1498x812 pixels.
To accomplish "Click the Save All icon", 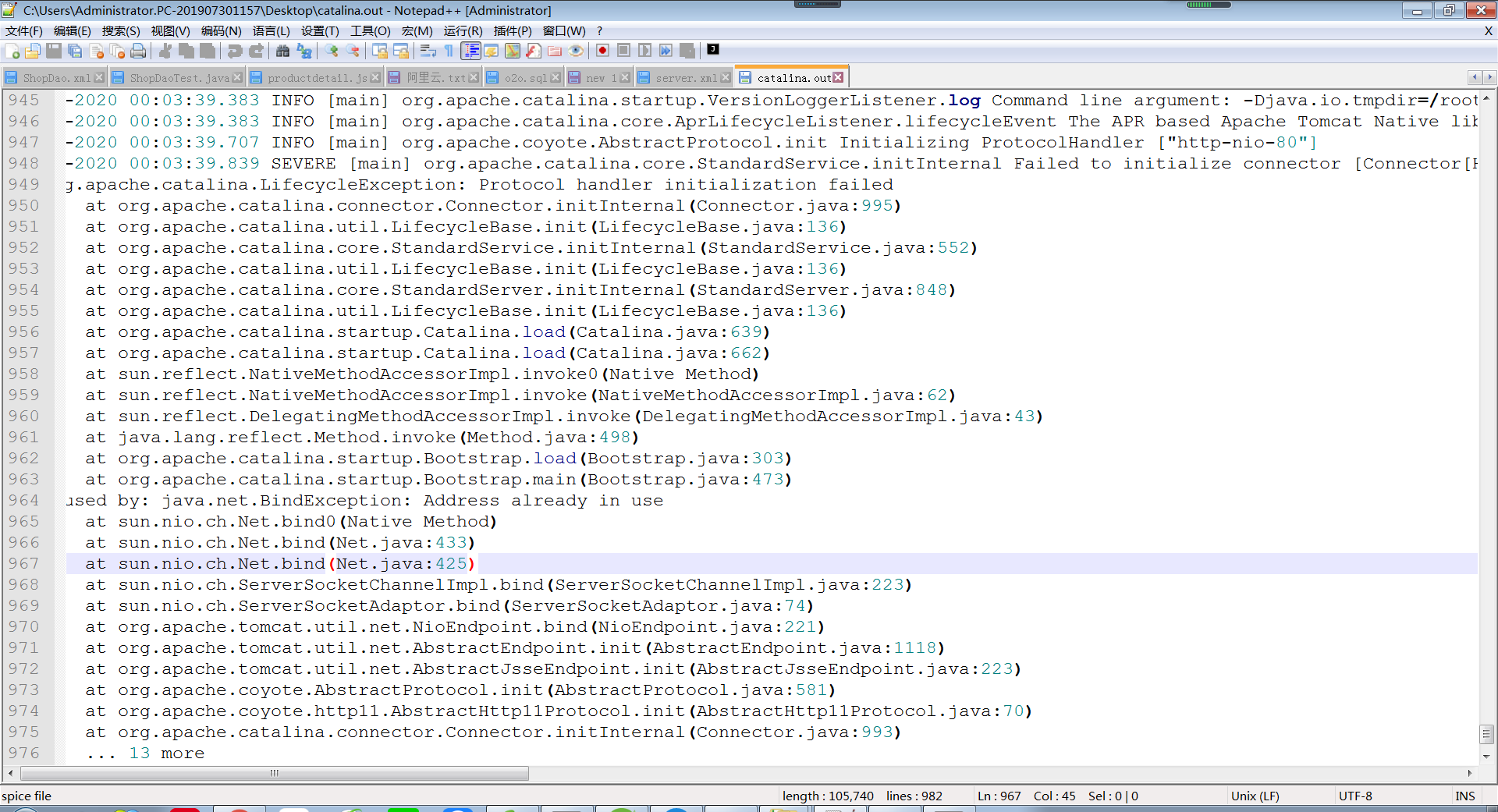I will (75, 51).
